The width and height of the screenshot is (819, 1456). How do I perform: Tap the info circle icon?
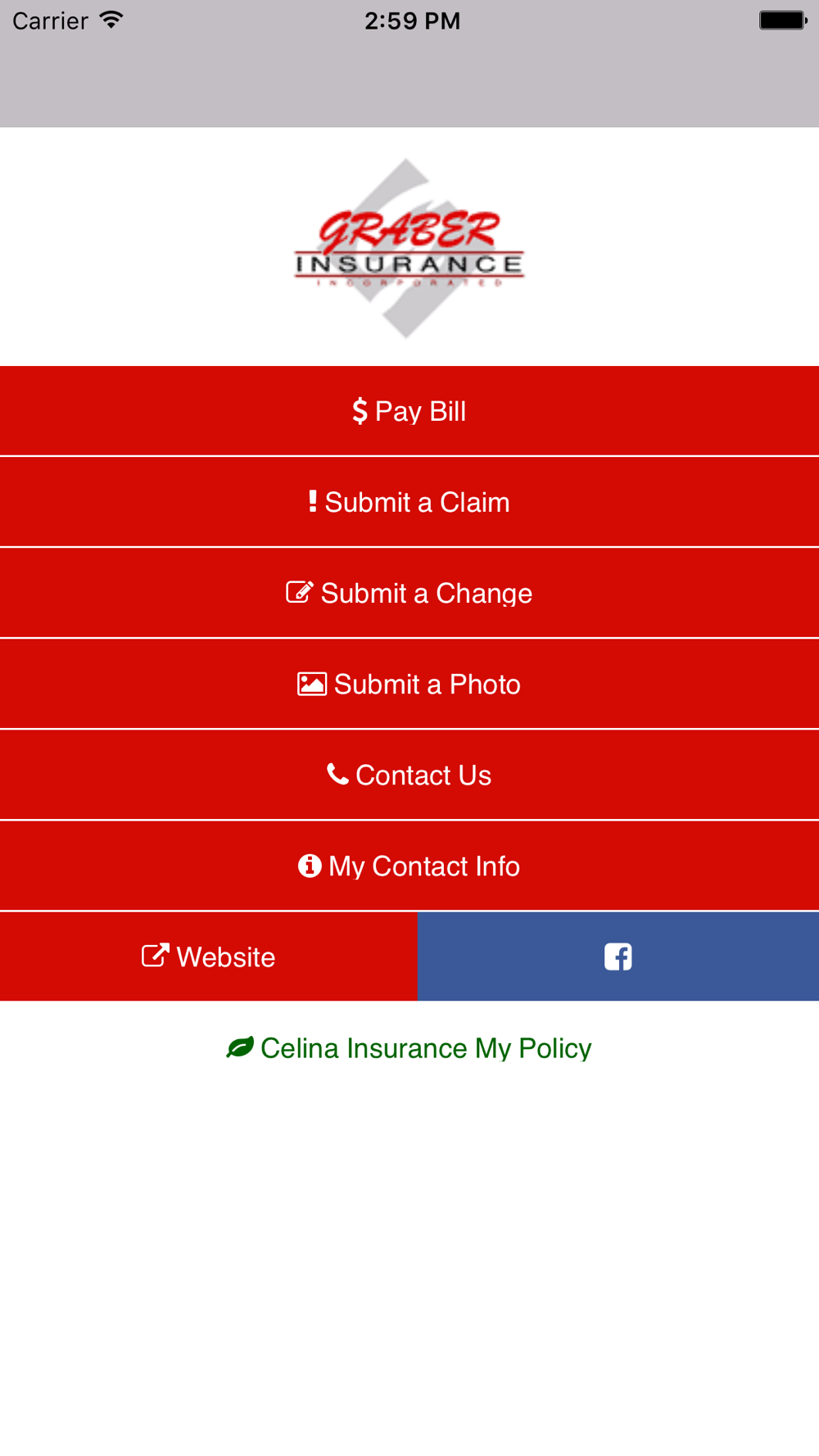point(310,866)
